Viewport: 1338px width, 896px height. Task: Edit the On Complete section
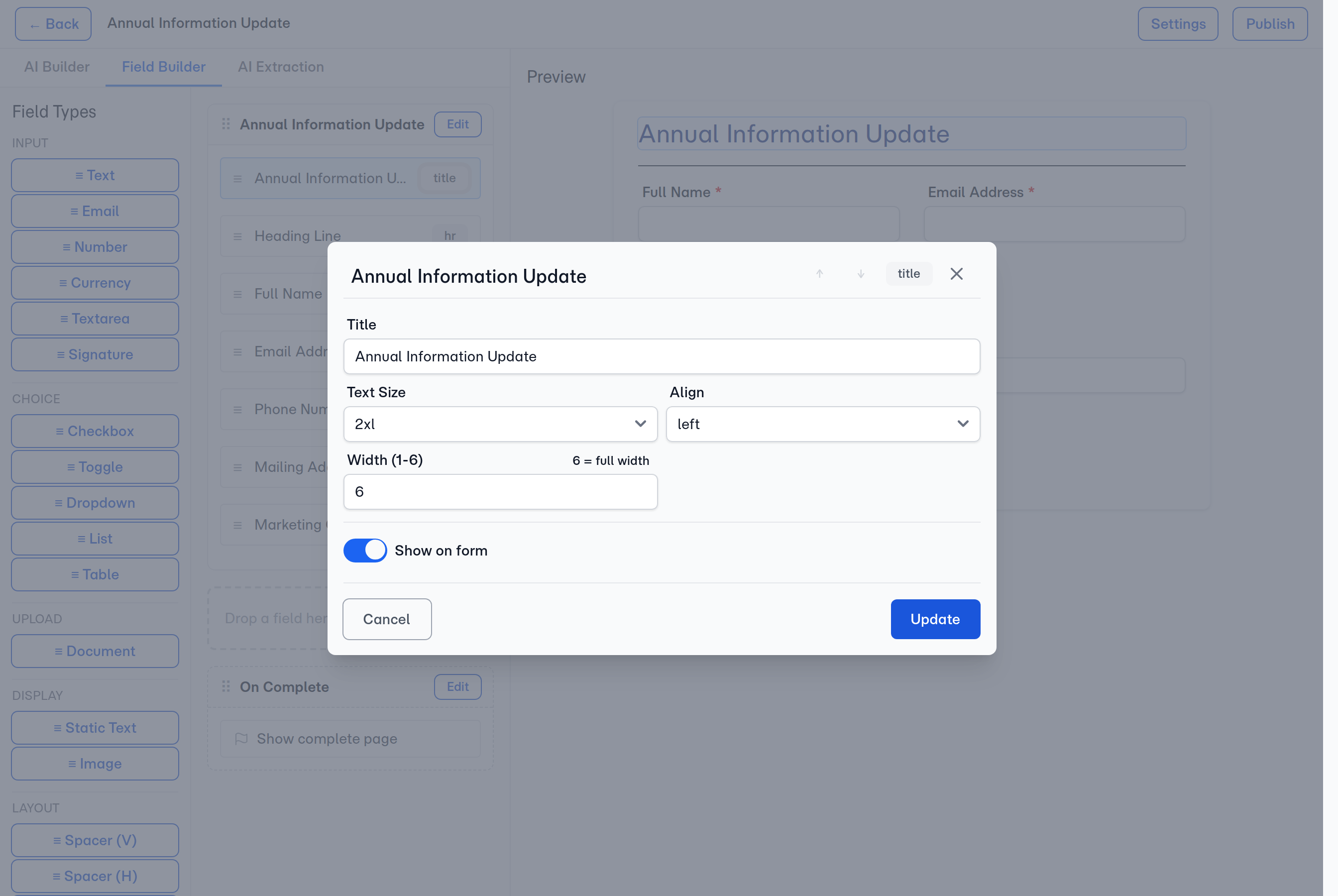click(x=457, y=686)
